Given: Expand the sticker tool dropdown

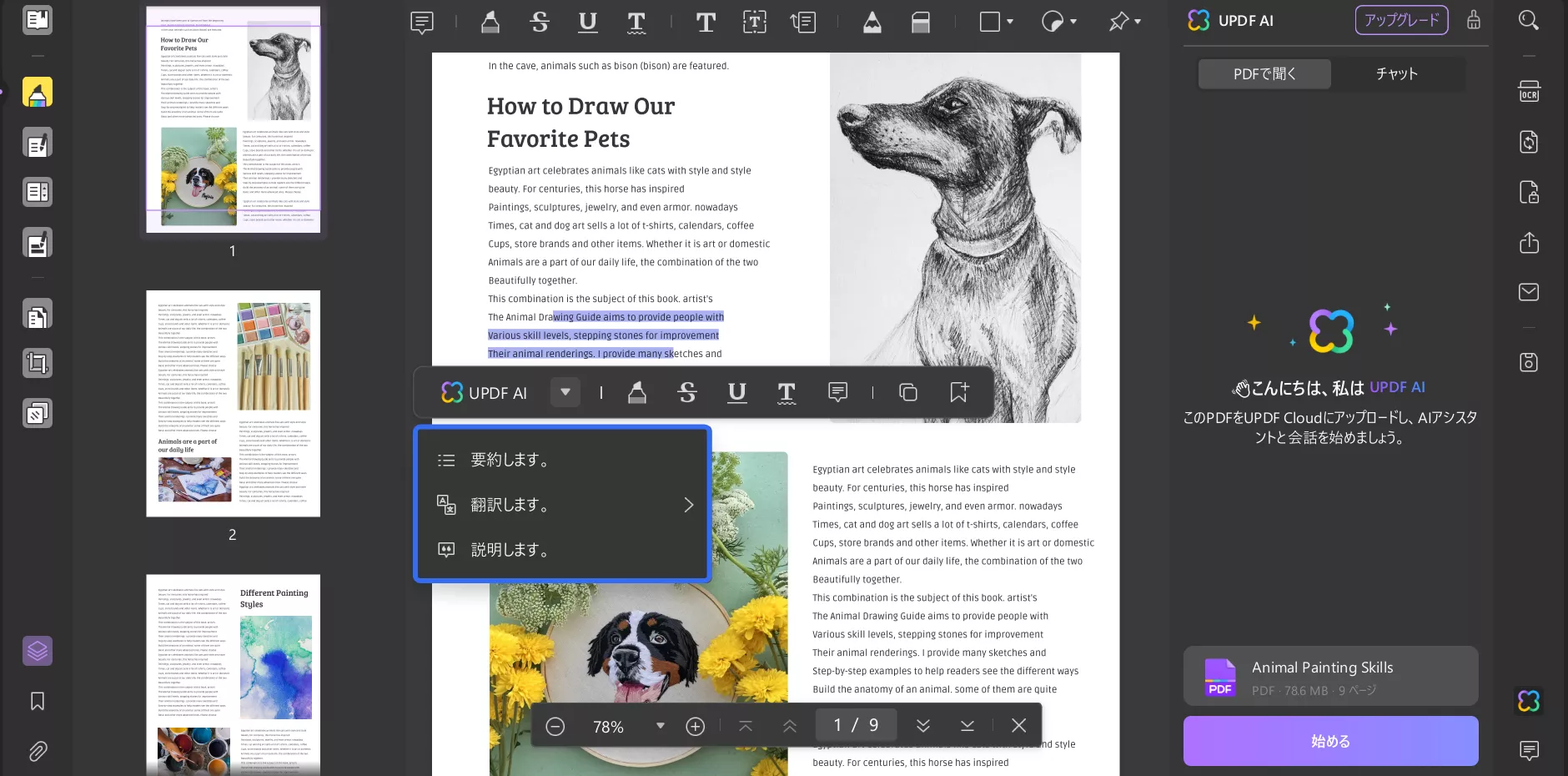Looking at the screenshot, I should [1073, 22].
